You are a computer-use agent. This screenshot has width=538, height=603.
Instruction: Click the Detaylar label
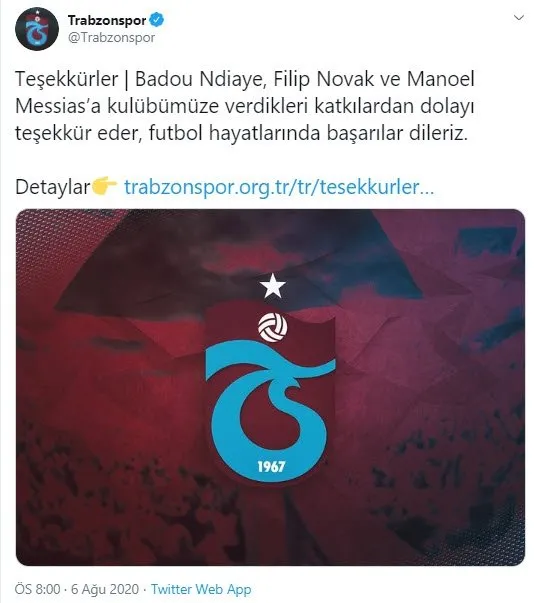[x=53, y=187]
